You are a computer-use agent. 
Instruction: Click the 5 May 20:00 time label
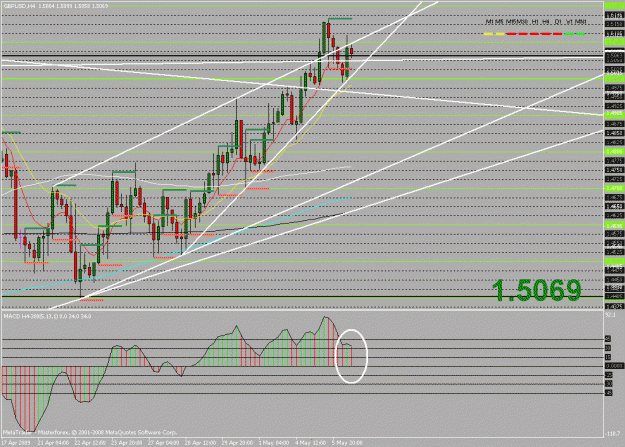[347, 443]
